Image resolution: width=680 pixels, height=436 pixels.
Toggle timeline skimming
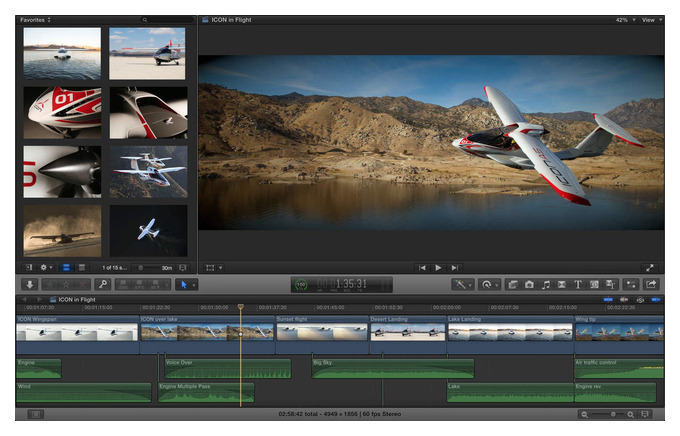click(x=608, y=299)
